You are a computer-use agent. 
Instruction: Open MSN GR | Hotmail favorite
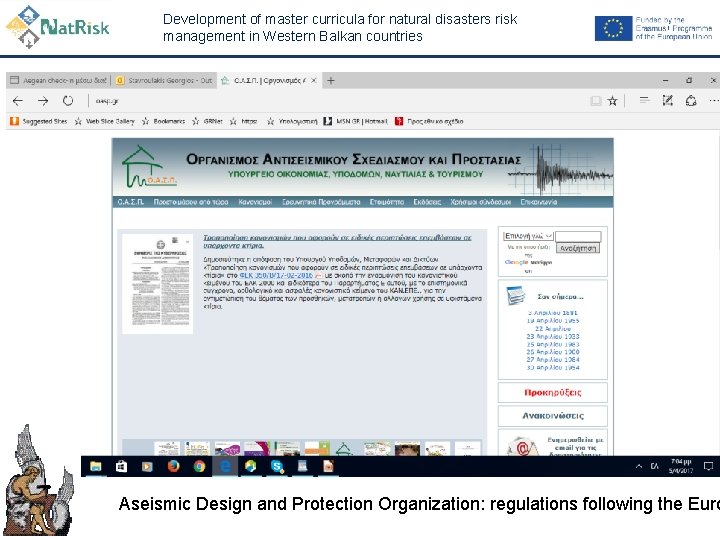click(x=355, y=121)
